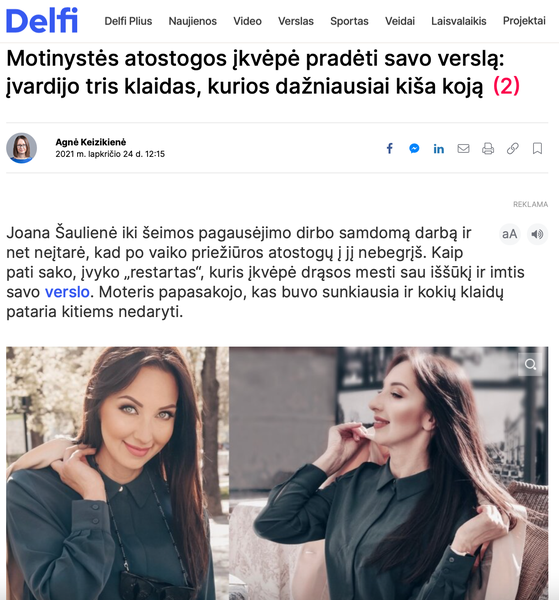Print the article
The width and height of the screenshot is (559, 600).
point(488,148)
